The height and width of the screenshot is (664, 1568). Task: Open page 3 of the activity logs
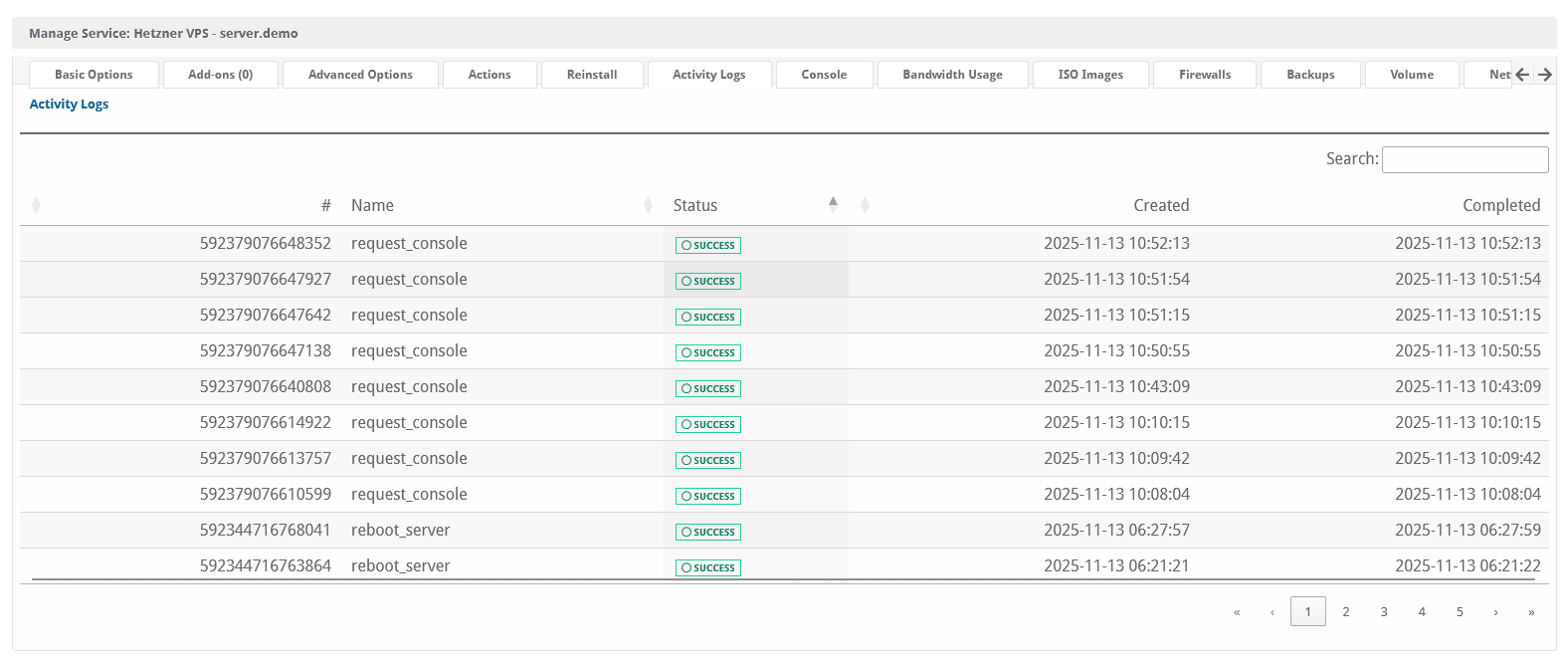click(x=1384, y=612)
